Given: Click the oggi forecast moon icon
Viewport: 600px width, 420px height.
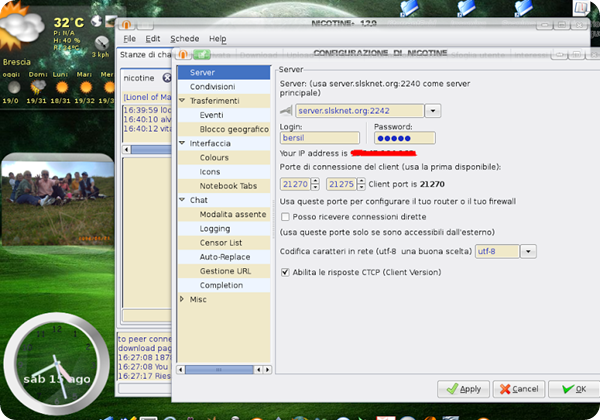Looking at the screenshot, I should pyautogui.click(x=14, y=87).
